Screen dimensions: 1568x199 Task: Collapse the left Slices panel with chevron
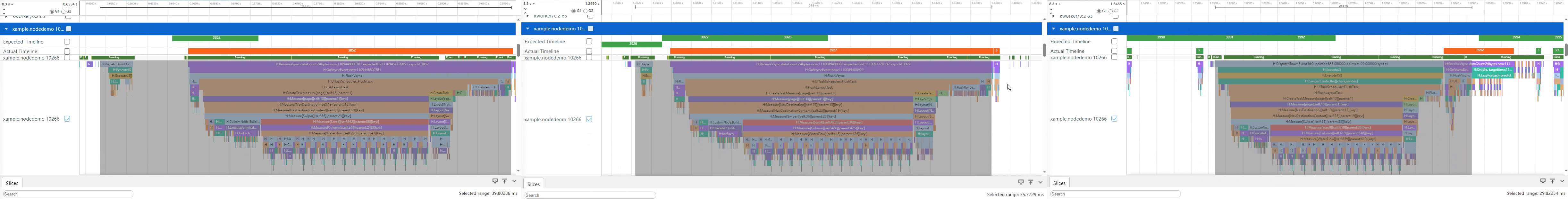pyautogui.click(x=514, y=181)
